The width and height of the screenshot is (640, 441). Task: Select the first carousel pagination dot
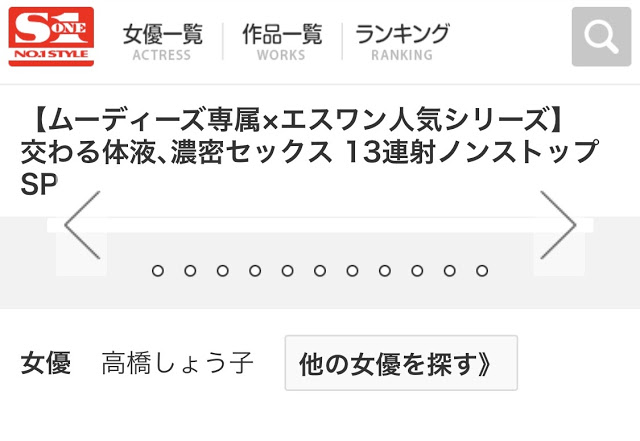click(157, 271)
